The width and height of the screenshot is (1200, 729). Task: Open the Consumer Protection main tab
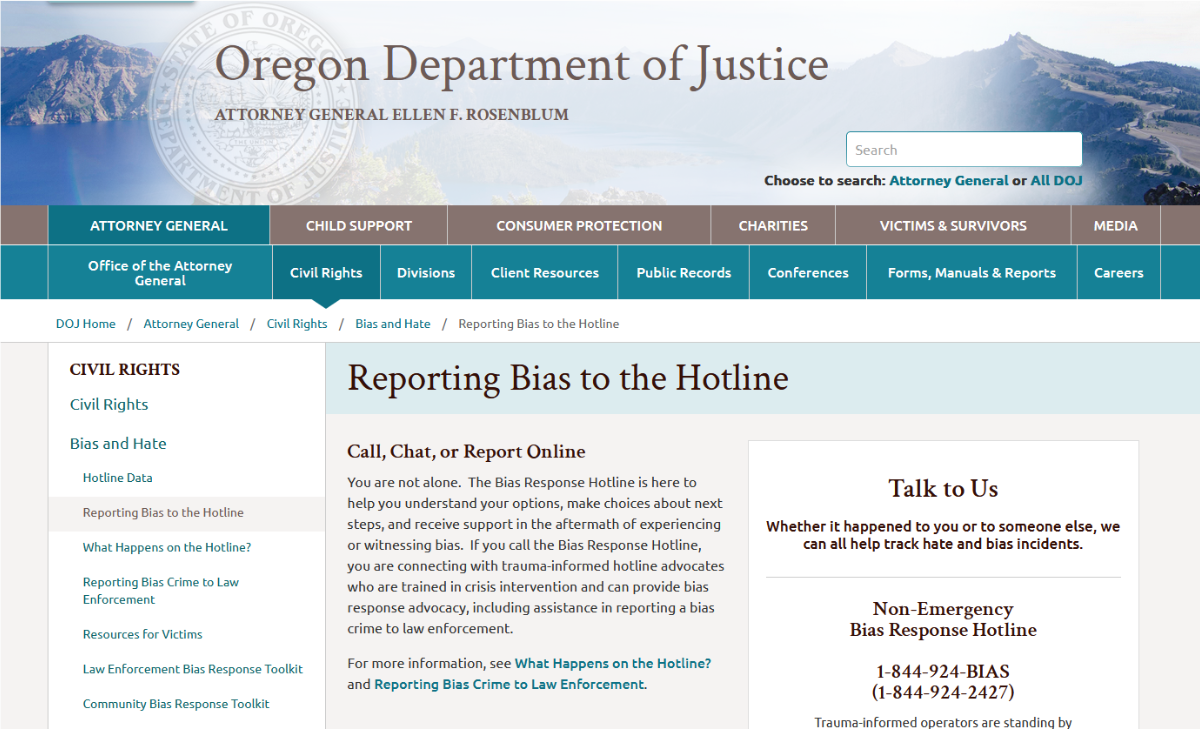[579, 226]
